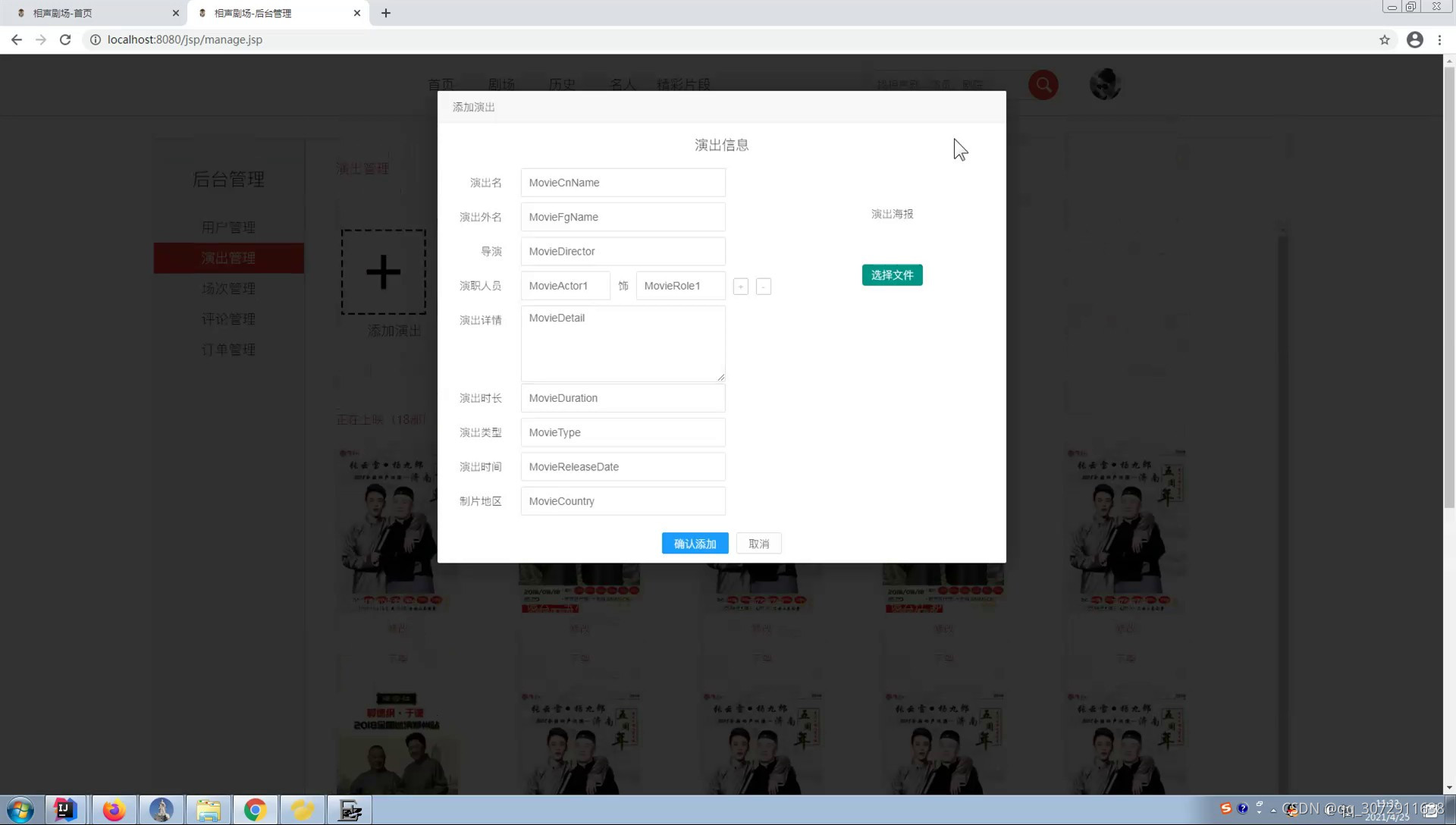Click the Sogou input icon in tray

tap(1225, 808)
